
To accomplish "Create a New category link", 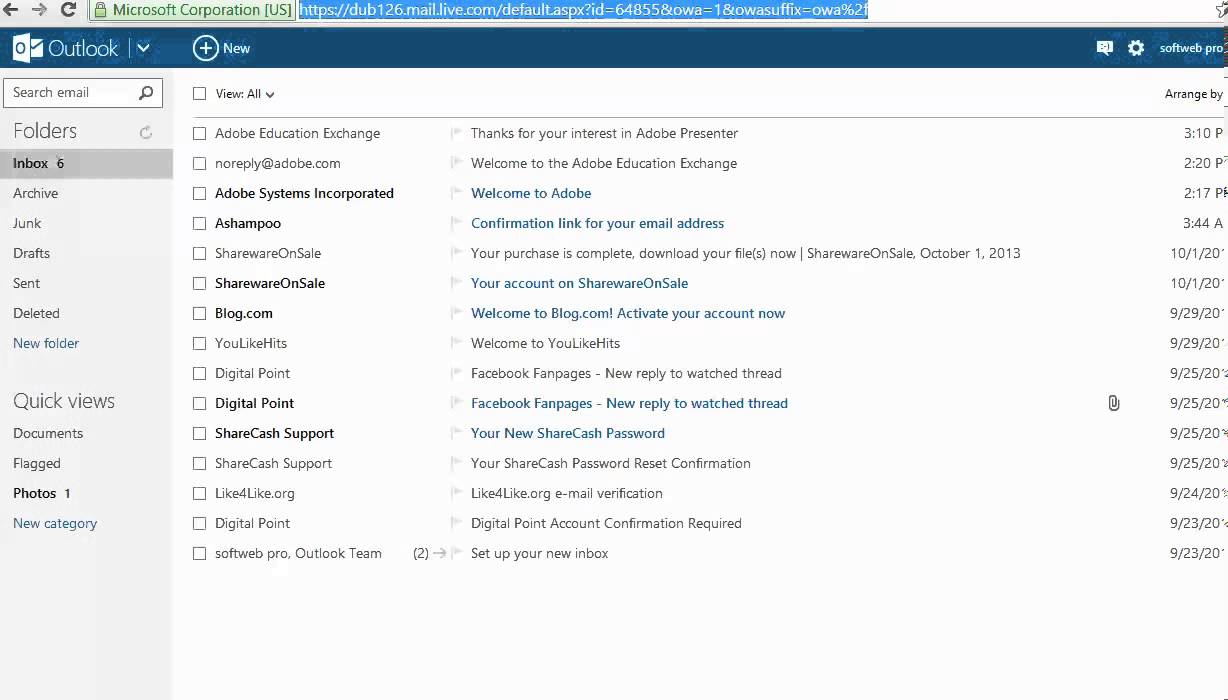I will pyautogui.click(x=55, y=523).
